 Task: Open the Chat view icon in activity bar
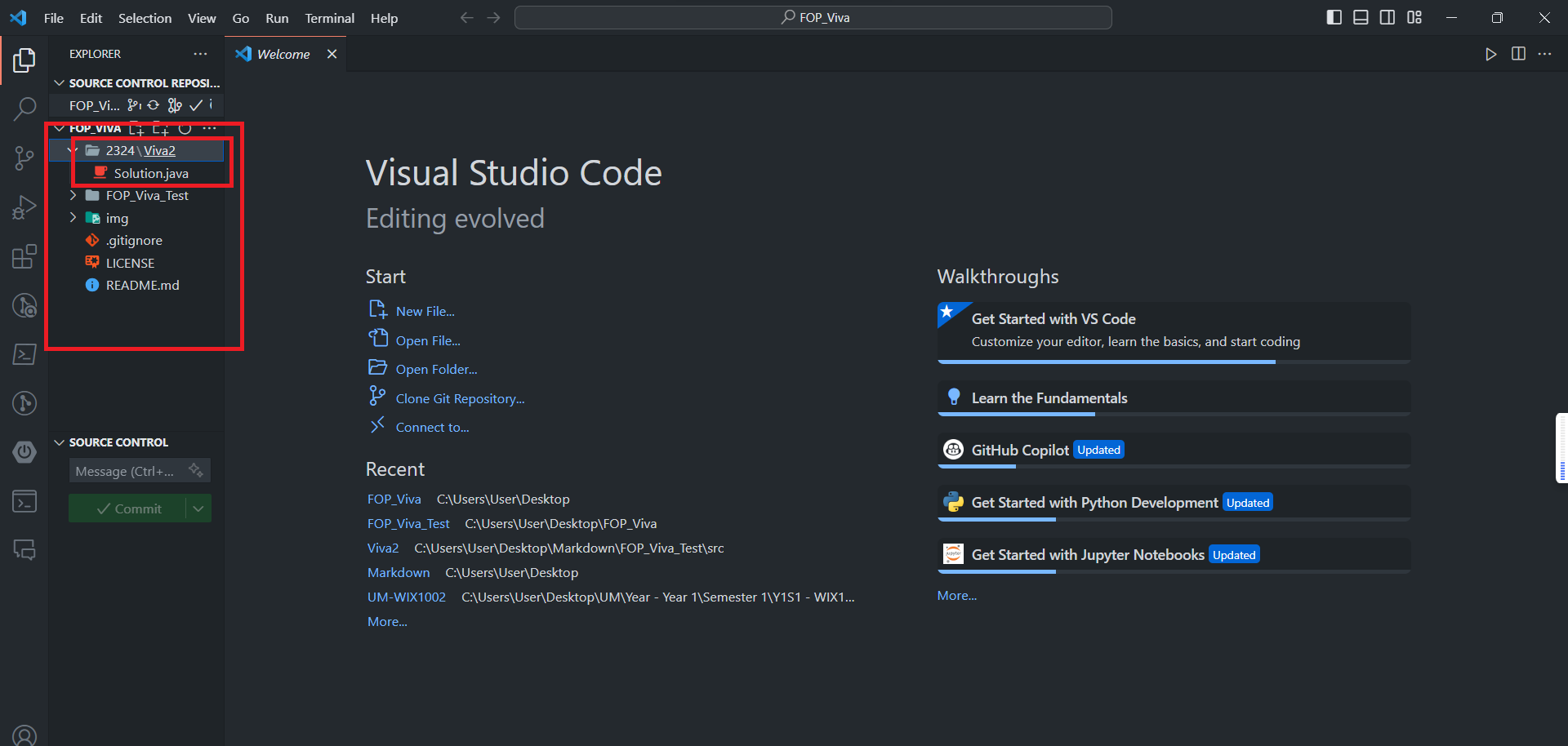pyautogui.click(x=24, y=550)
